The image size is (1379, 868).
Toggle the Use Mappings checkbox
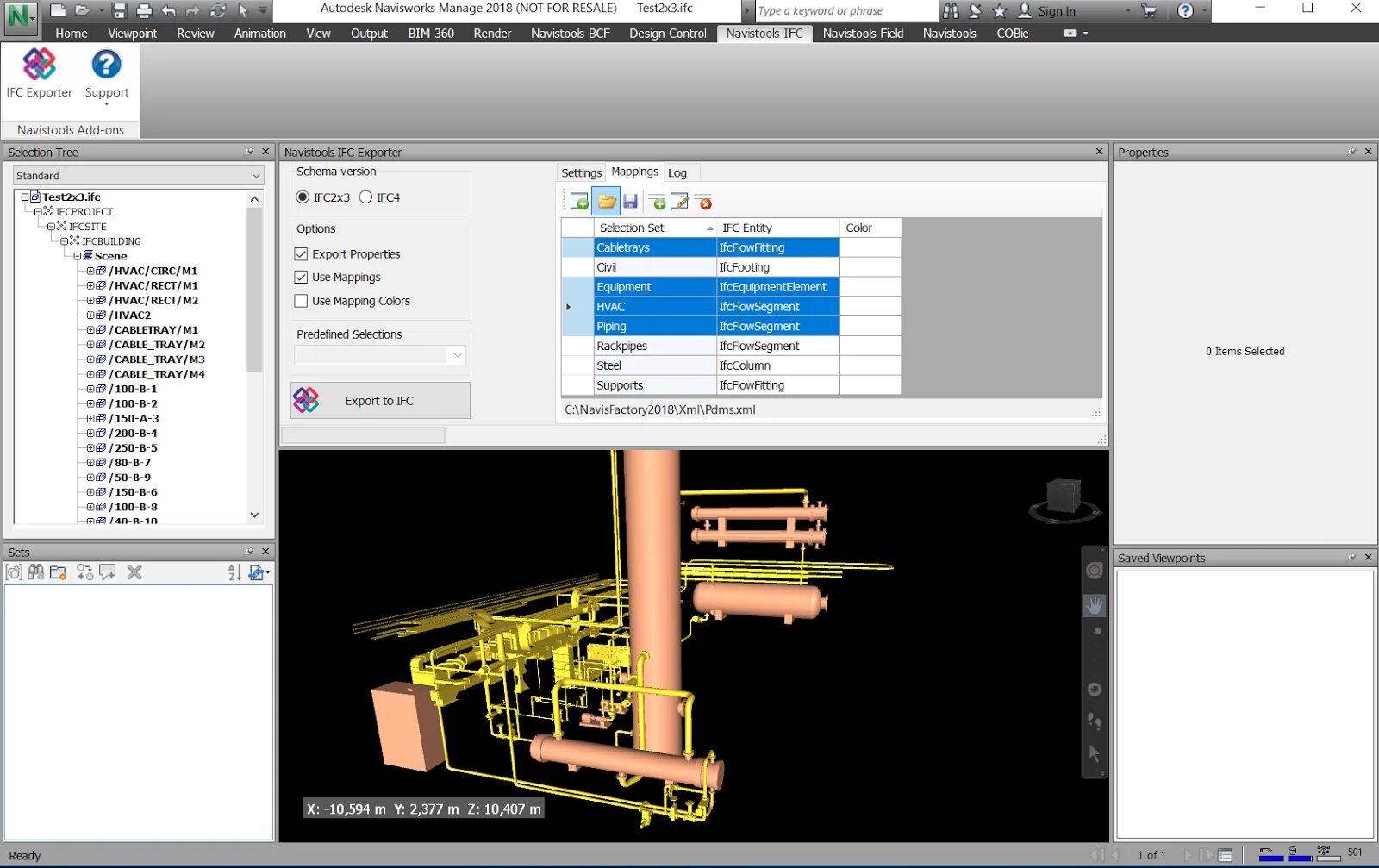(x=301, y=278)
